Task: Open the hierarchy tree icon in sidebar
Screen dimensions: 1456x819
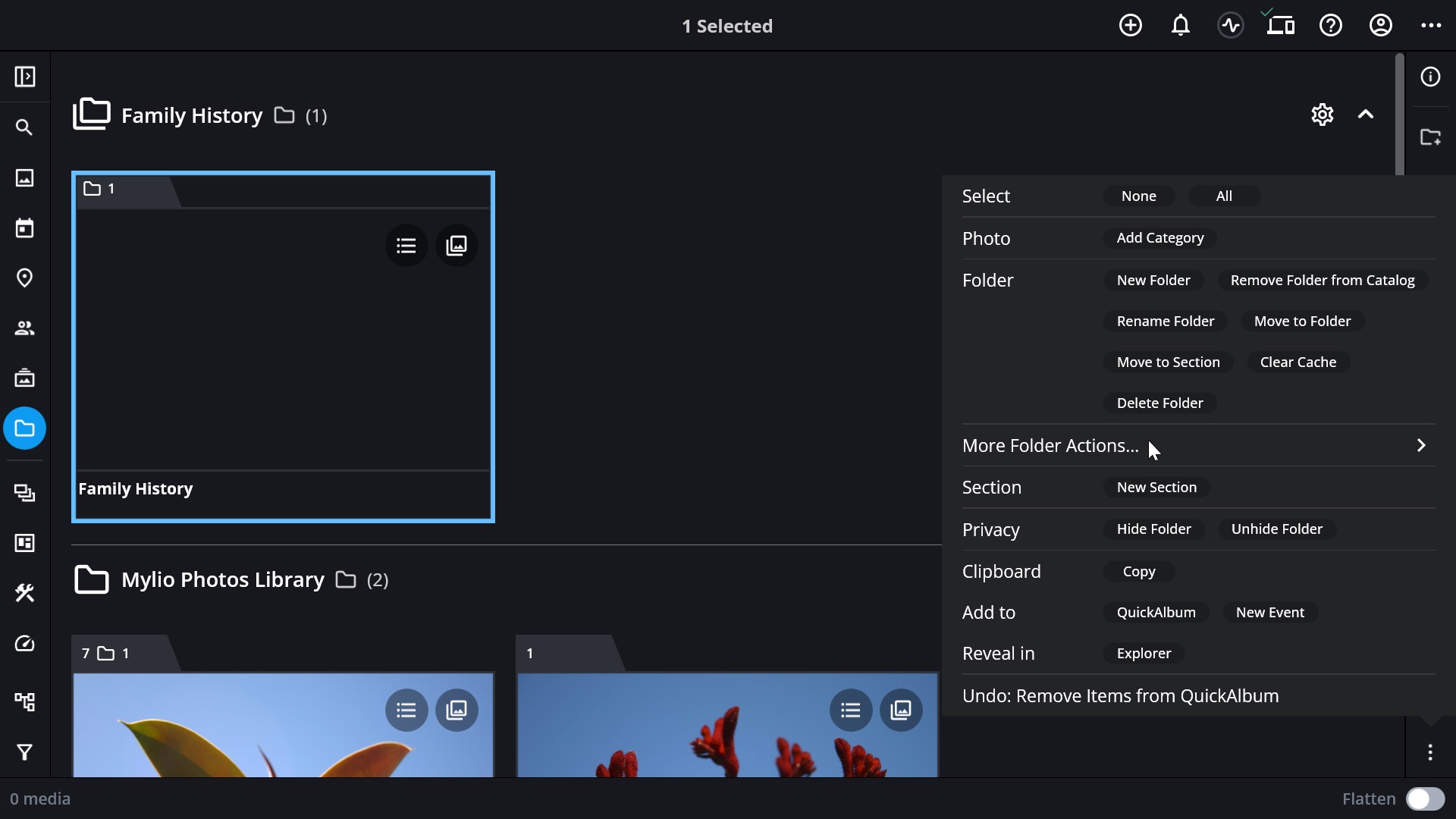Action: pyautogui.click(x=25, y=701)
